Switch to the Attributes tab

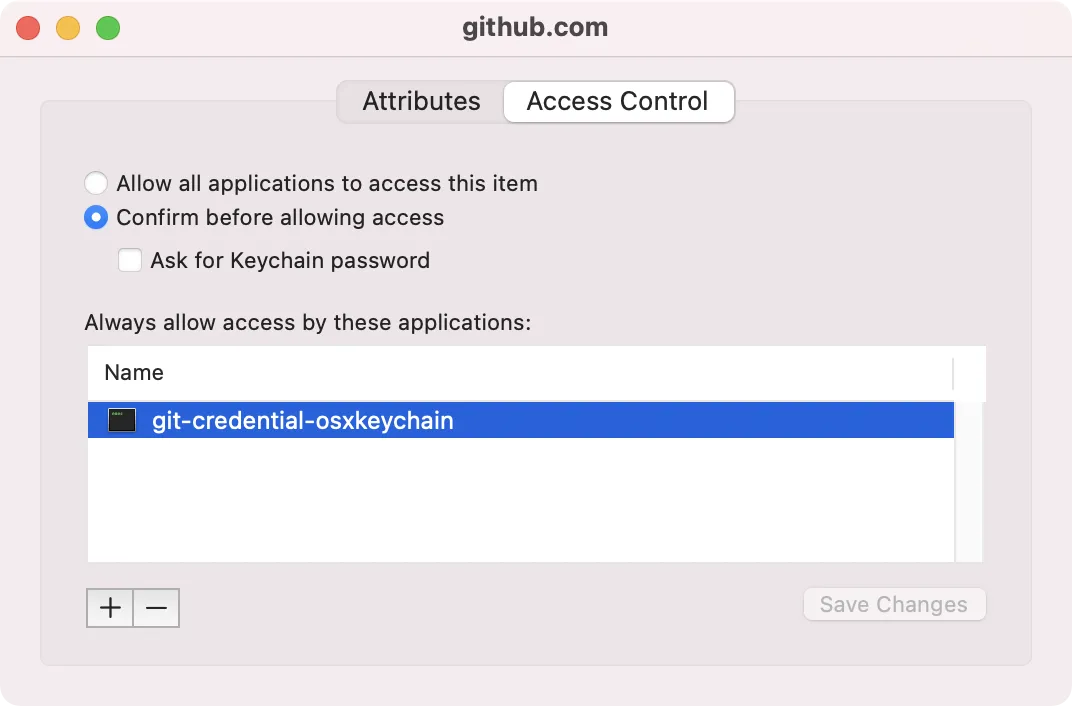[421, 102]
